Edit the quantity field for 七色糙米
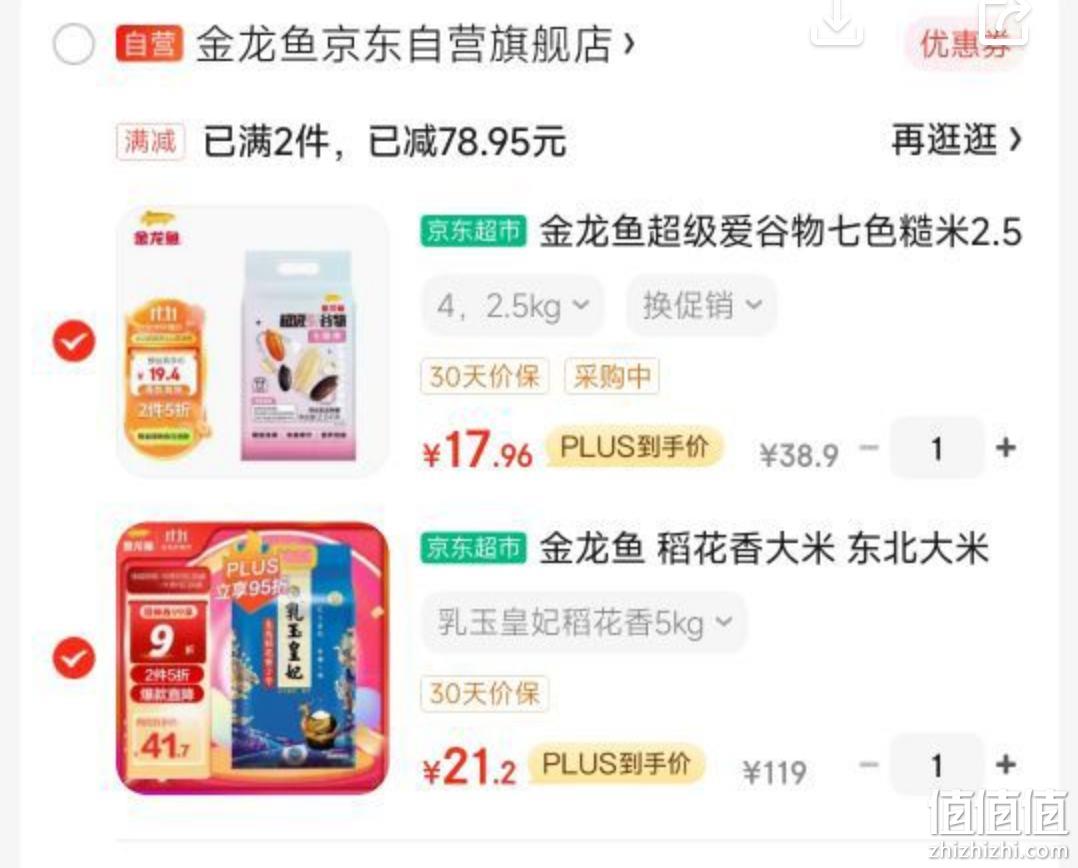The image size is (1078, 868). pos(937,448)
